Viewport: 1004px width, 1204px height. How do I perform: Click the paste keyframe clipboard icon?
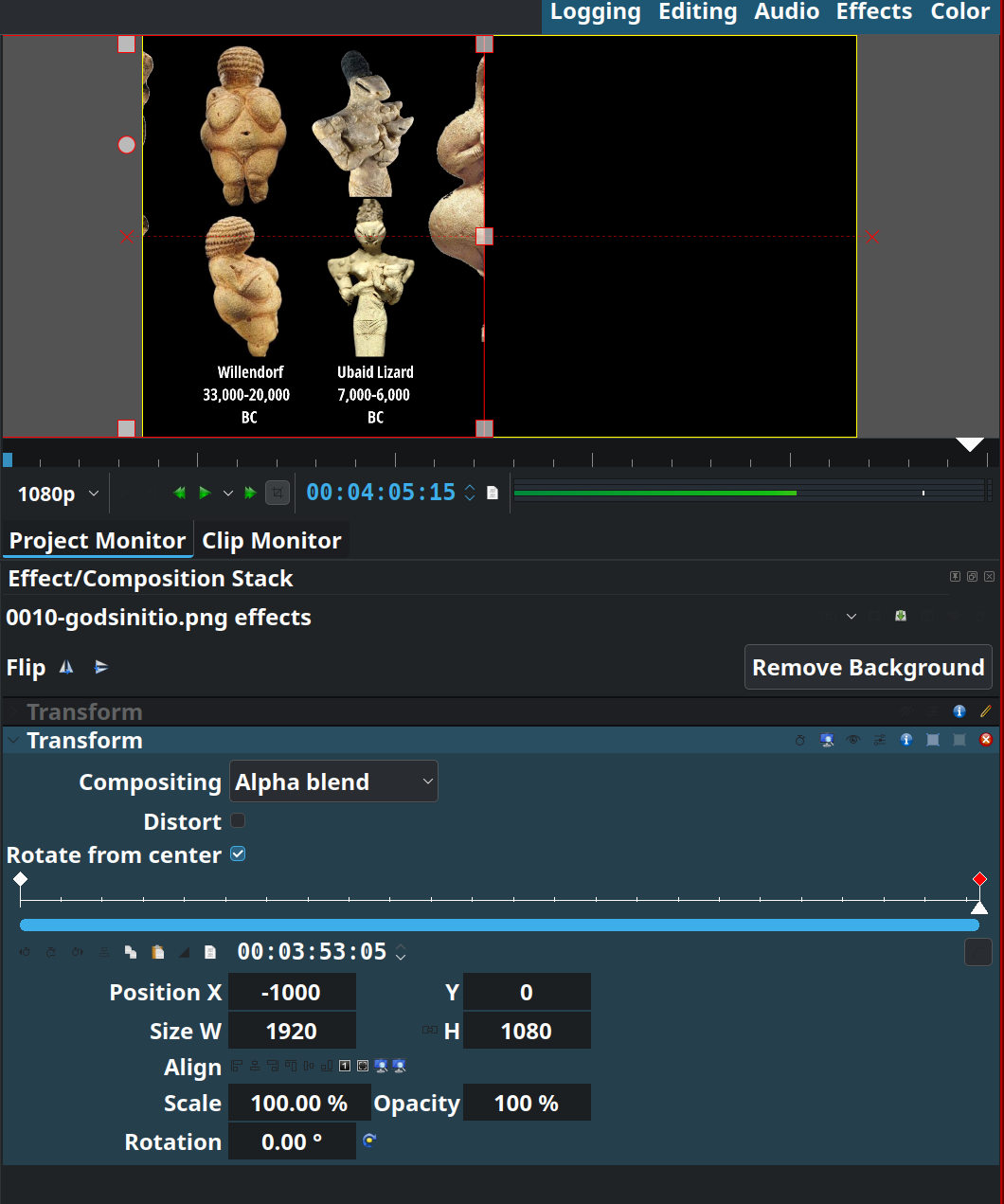(x=158, y=952)
